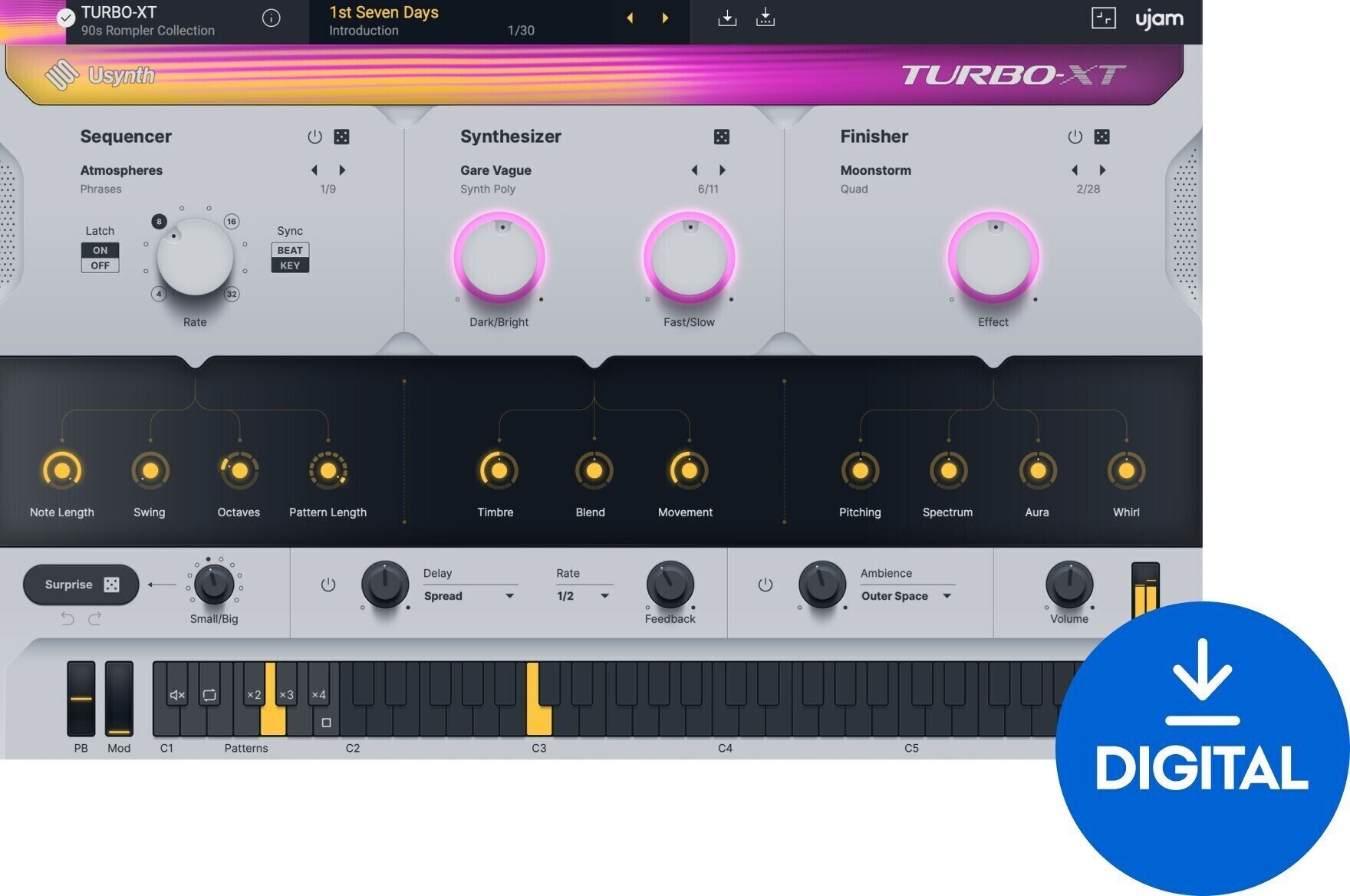
Task: Next Synthesizer preset arrow near Gare Vague
Action: tap(722, 170)
